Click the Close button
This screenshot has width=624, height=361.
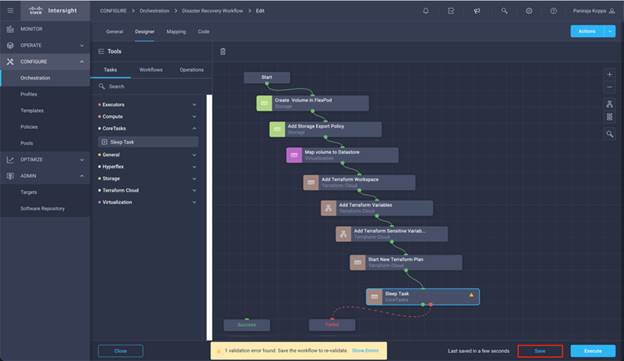point(120,351)
